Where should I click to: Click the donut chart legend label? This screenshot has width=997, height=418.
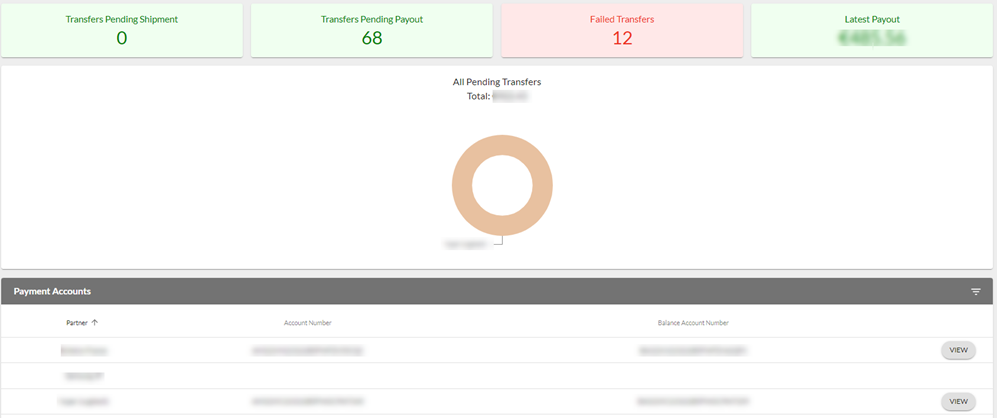(x=464, y=243)
